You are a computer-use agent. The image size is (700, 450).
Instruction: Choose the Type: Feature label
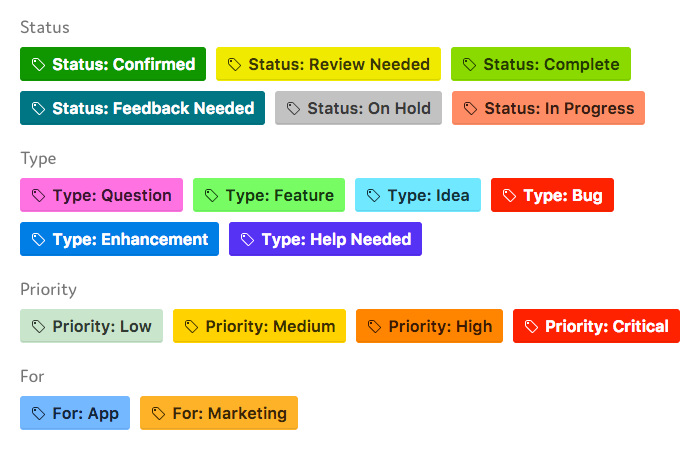269,195
